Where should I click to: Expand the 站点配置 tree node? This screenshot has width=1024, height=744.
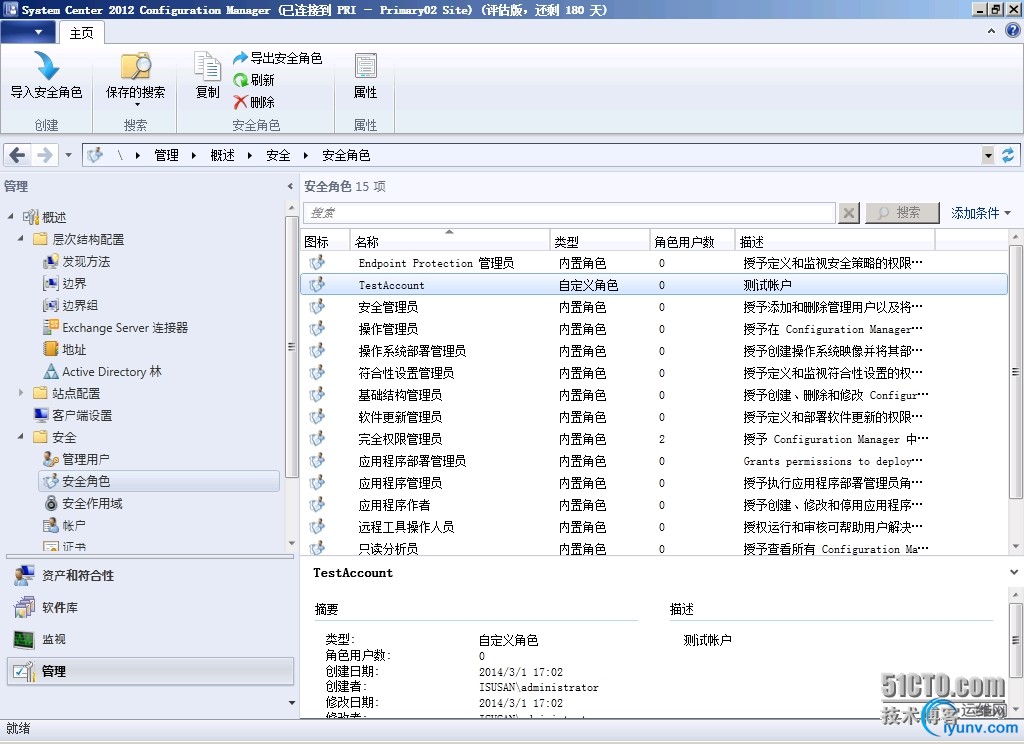[20, 393]
